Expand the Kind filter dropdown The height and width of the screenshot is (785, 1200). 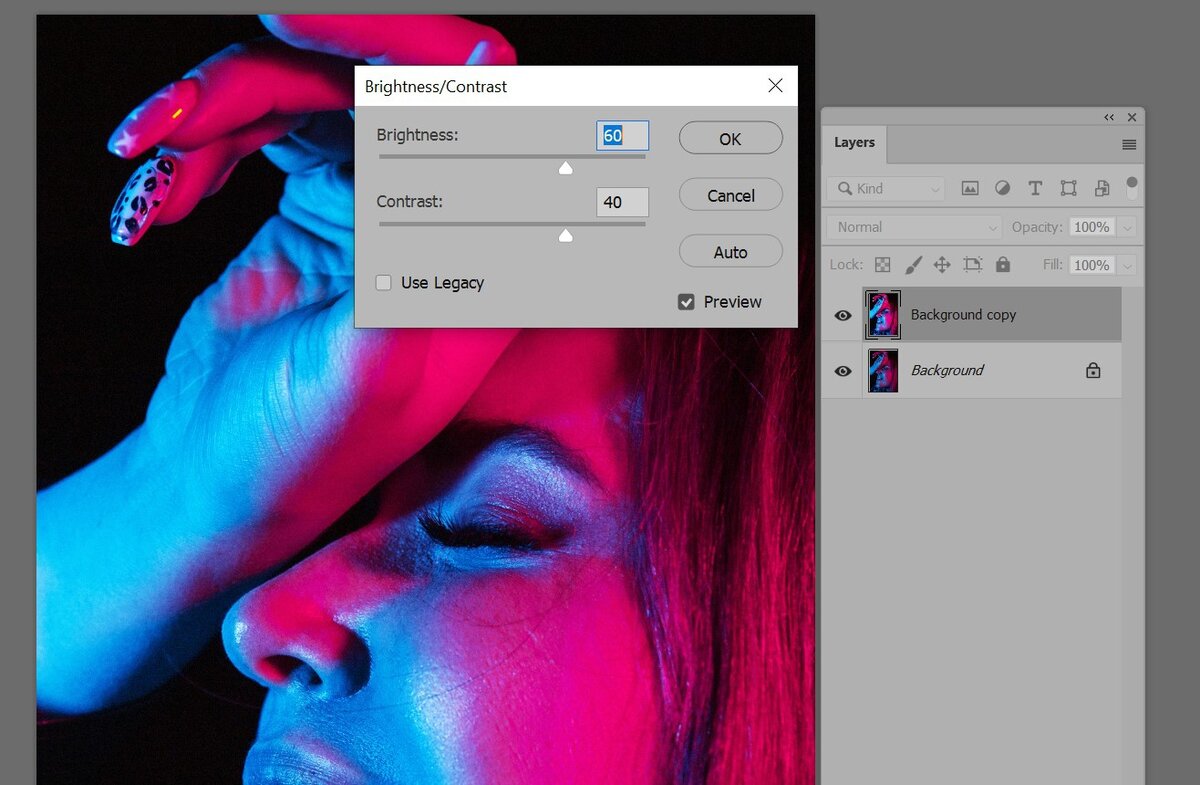[x=886, y=188]
